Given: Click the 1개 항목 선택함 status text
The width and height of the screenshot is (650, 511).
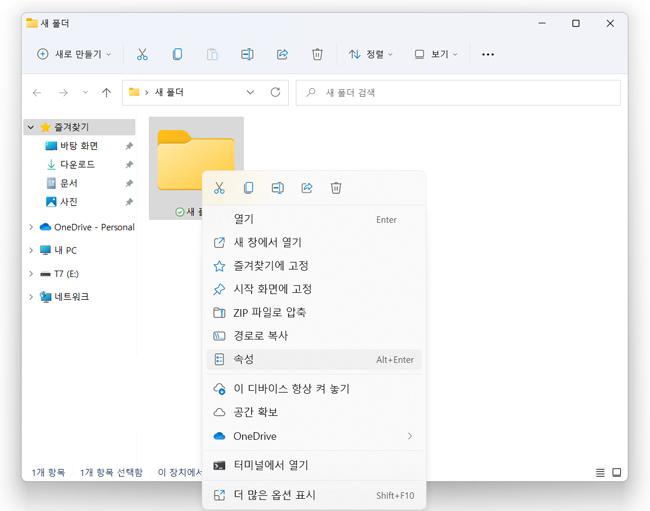Looking at the screenshot, I should [111, 472].
